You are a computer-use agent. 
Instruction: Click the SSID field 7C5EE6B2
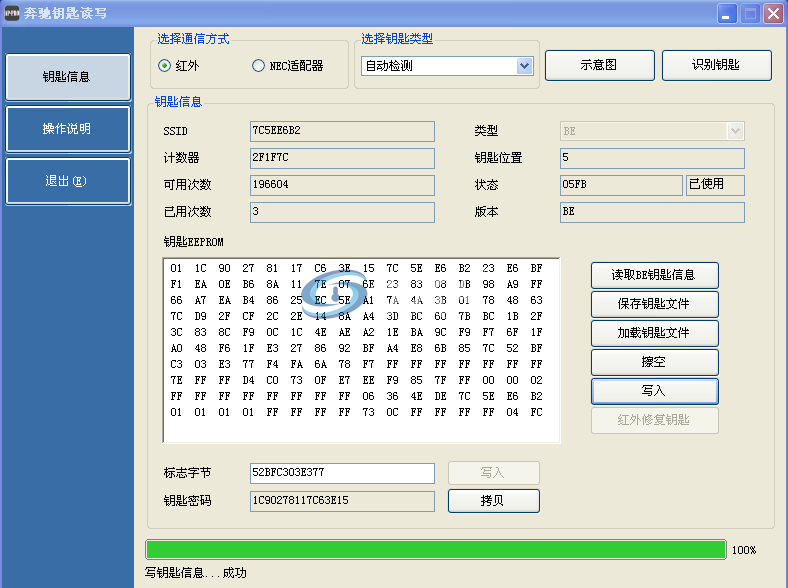click(x=342, y=131)
